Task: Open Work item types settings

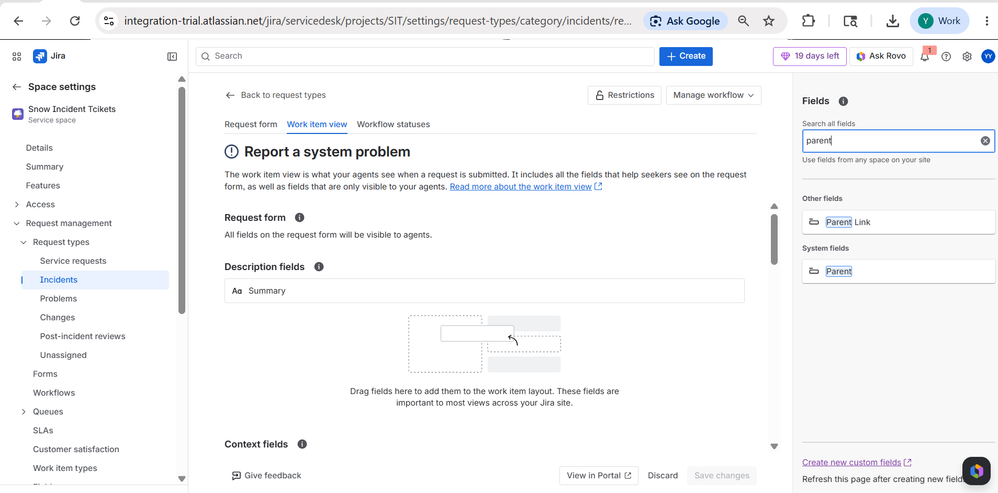Action: pyautogui.click(x=65, y=468)
